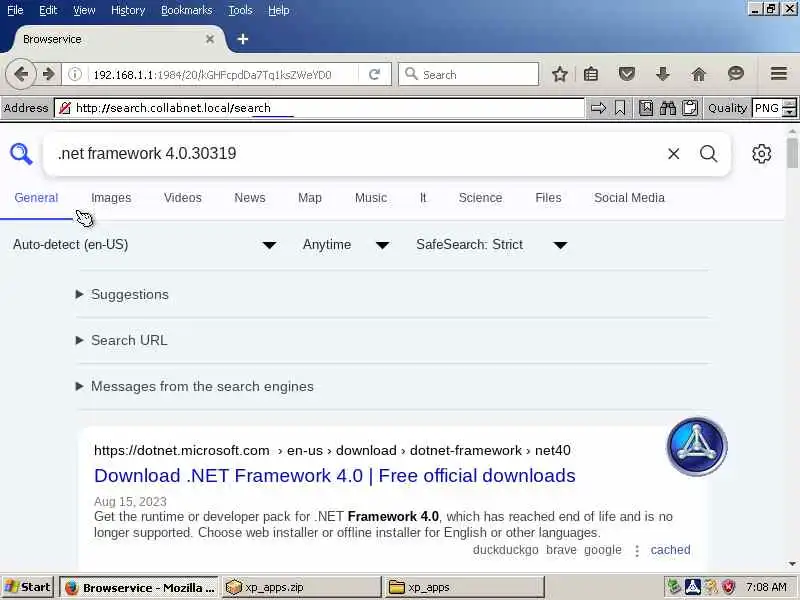Click the blue triangle result site icon

click(x=697, y=446)
